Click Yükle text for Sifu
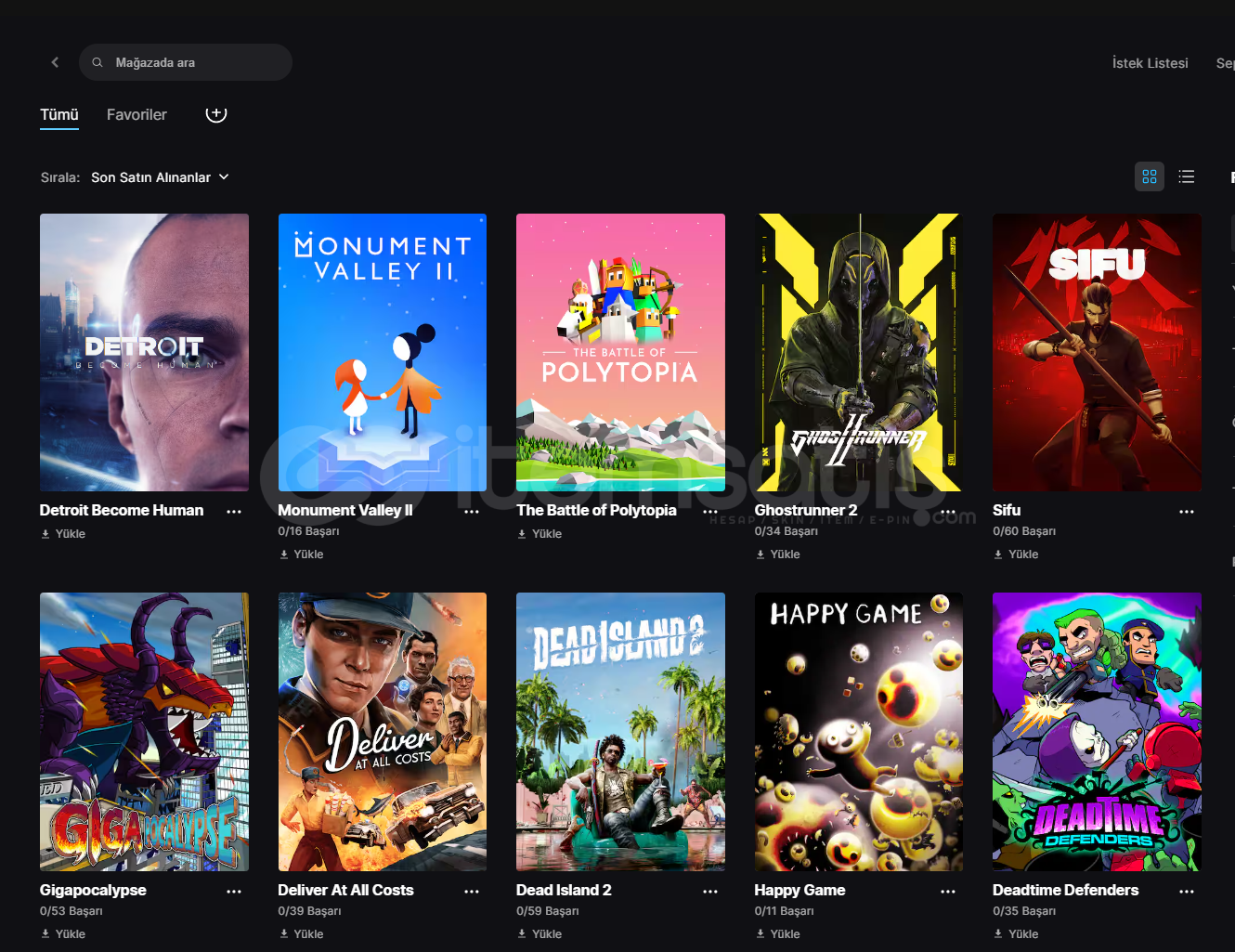Image resolution: width=1235 pixels, height=952 pixels. tap(1023, 554)
